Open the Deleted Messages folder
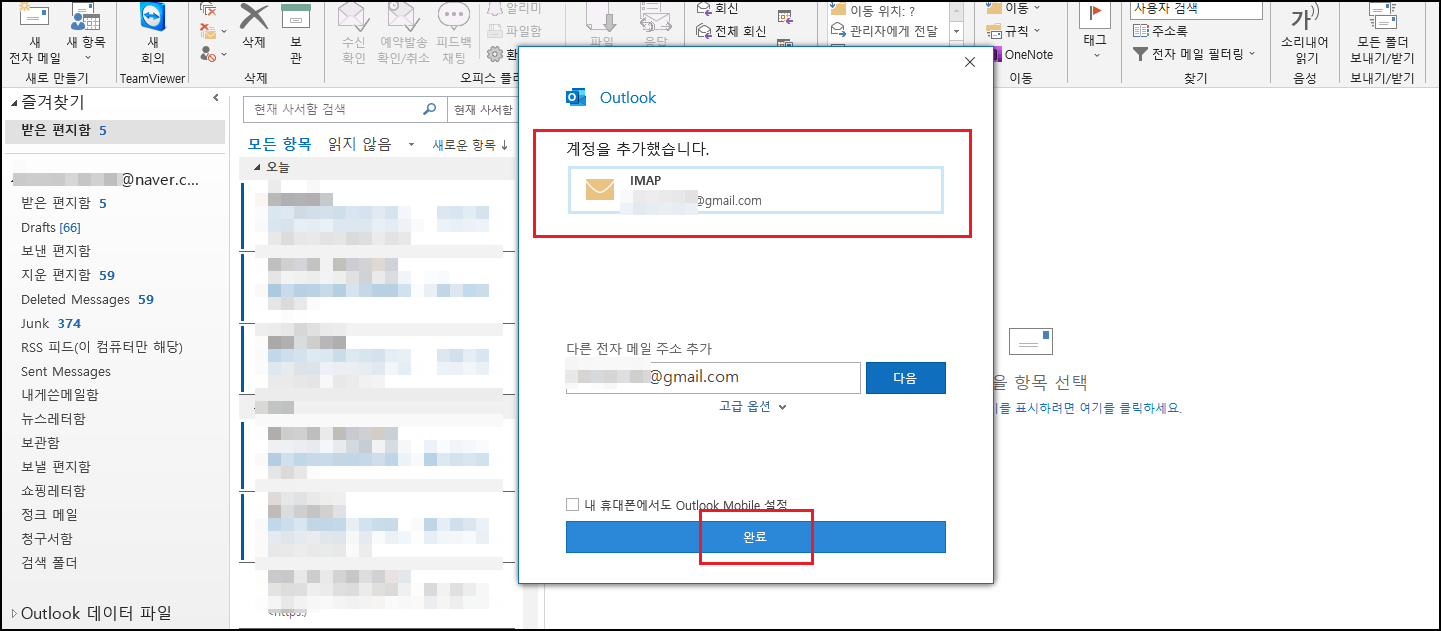This screenshot has width=1441, height=631. [x=87, y=299]
